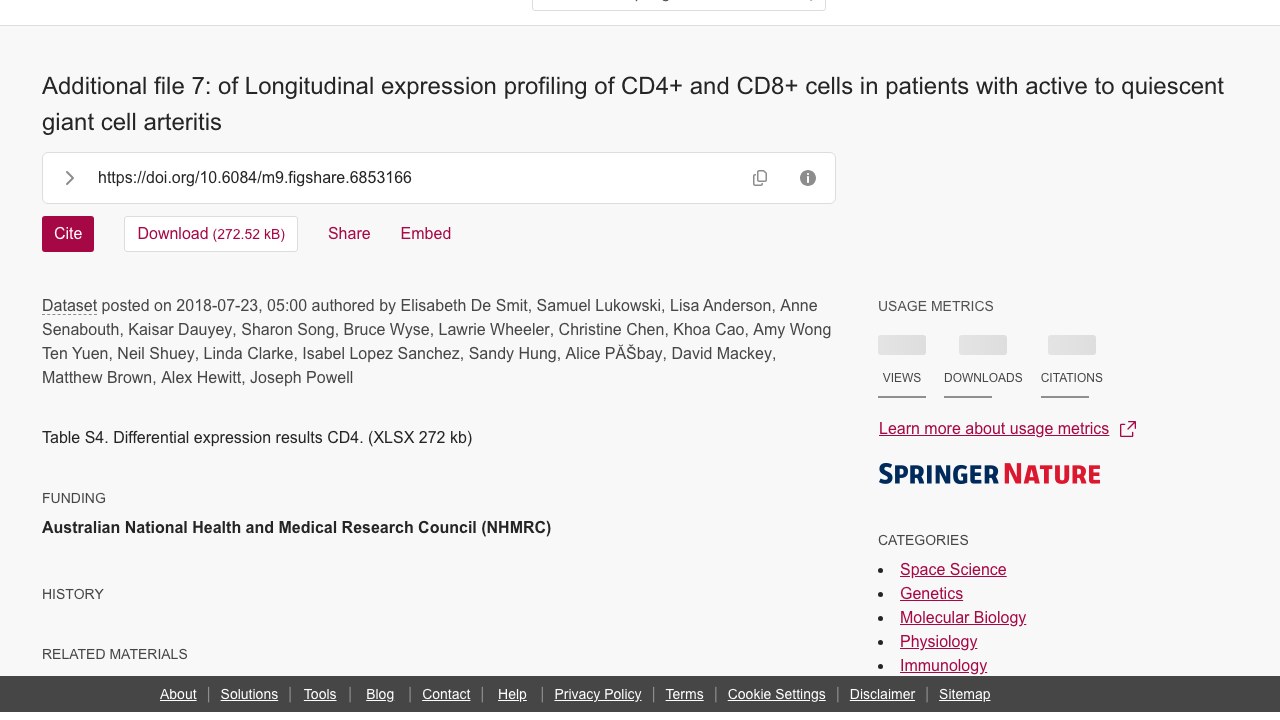The width and height of the screenshot is (1280, 720).
Task: Open Learn more about usage metrics
Action: 994,429
